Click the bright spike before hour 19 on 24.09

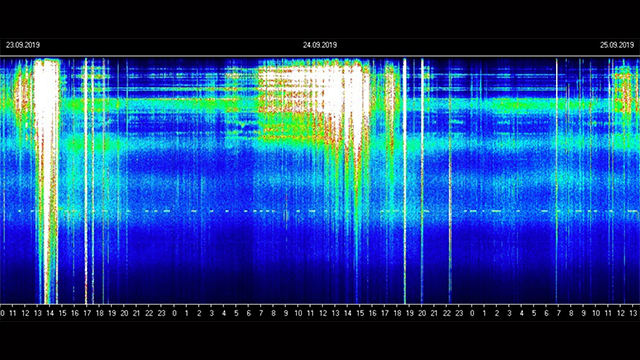click(404, 181)
